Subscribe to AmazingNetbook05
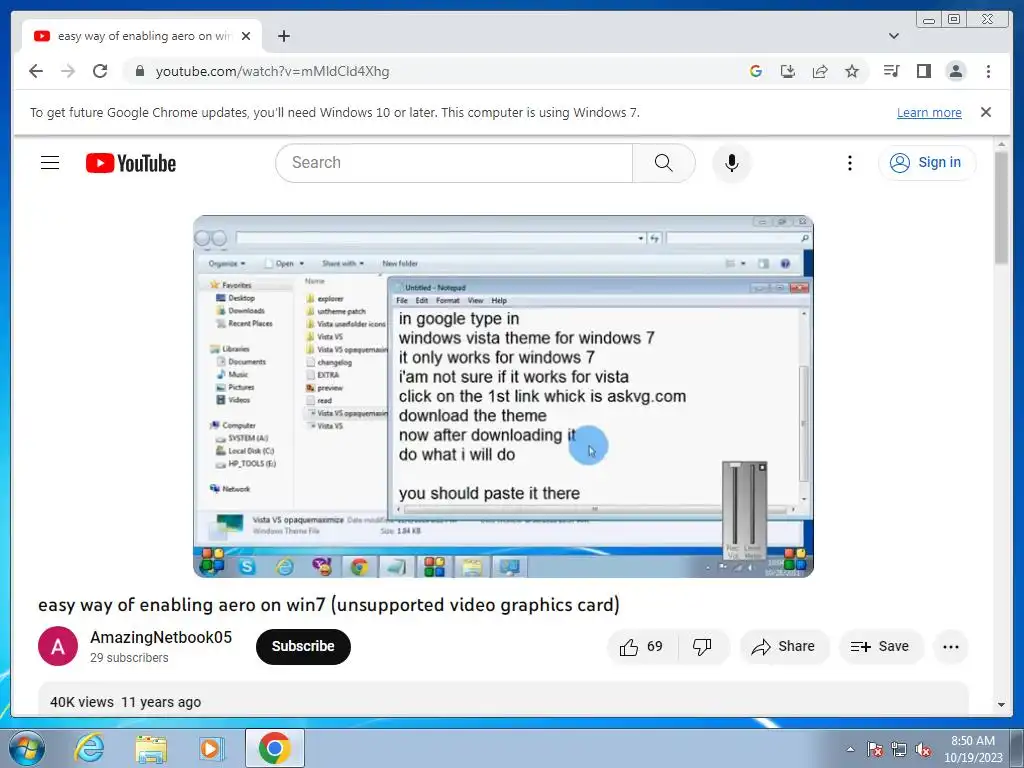The image size is (1024, 768). click(x=303, y=647)
